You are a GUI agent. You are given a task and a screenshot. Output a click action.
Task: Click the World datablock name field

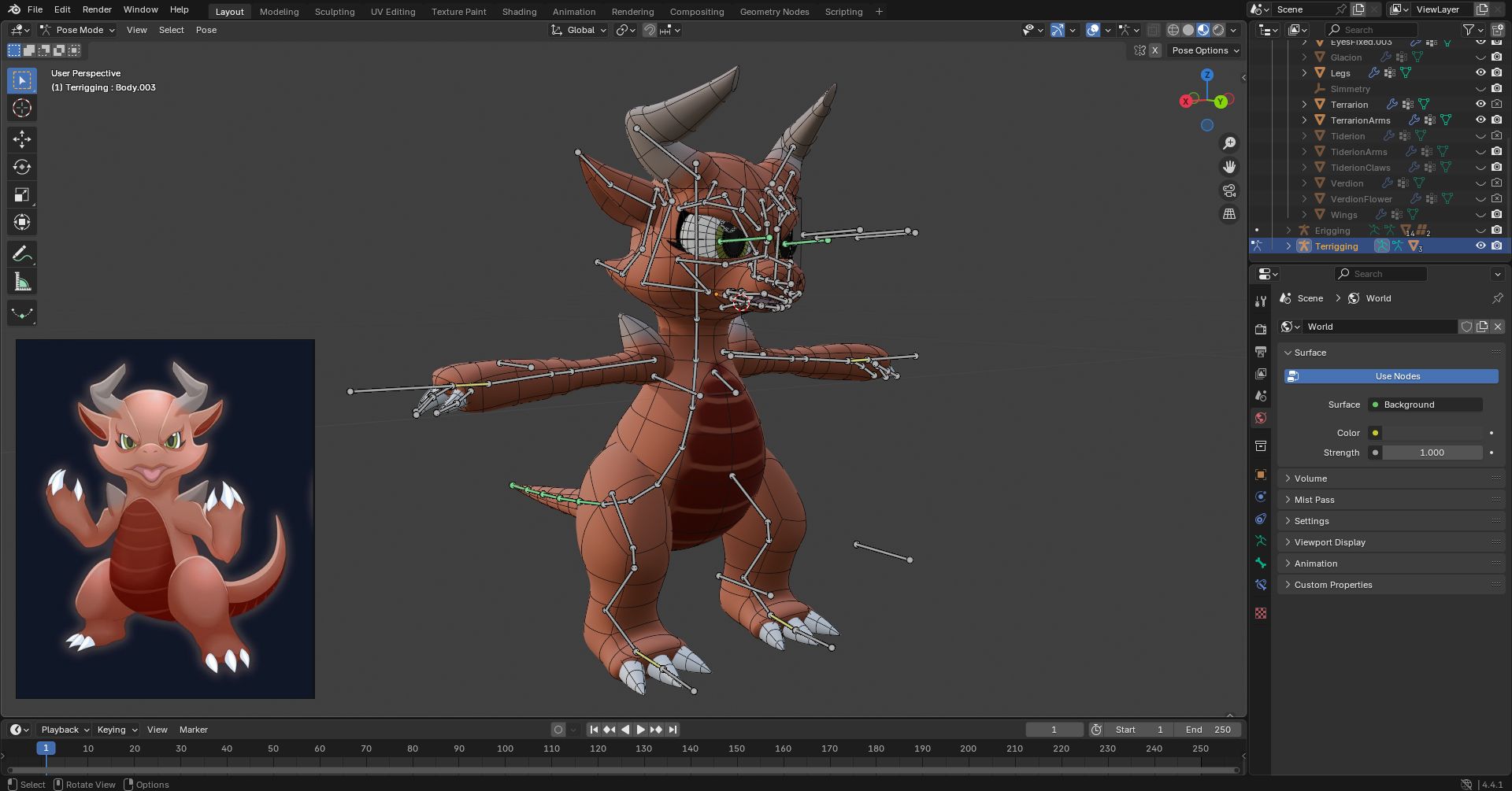pyautogui.click(x=1380, y=327)
